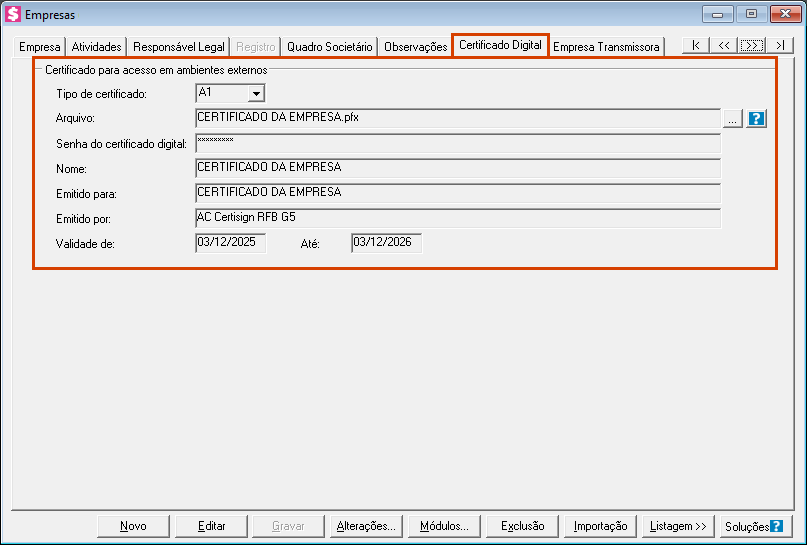Go to the last record navigation arrow
This screenshot has height=545, width=807.
click(780, 46)
